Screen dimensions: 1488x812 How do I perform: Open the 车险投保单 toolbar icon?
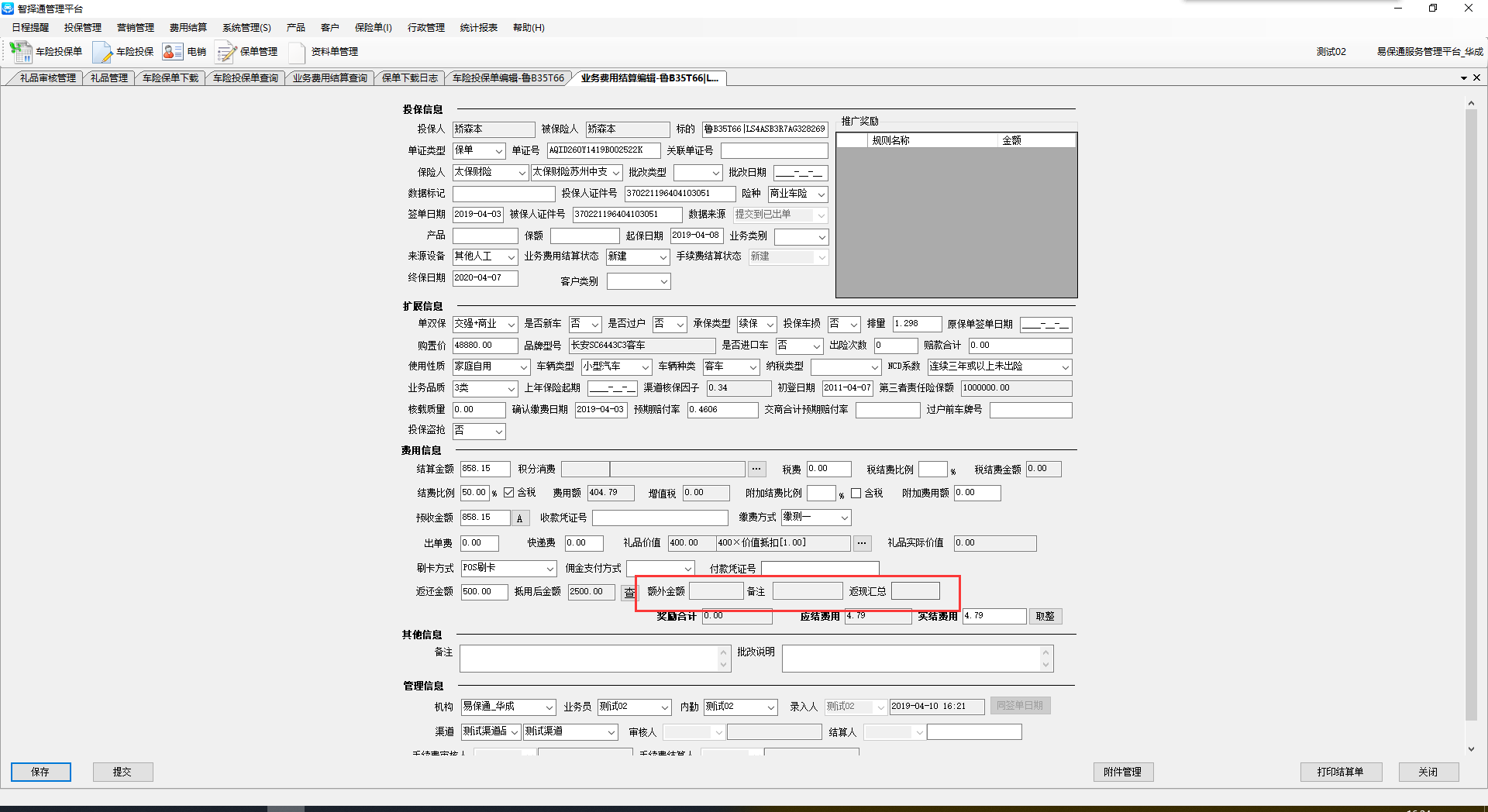coord(20,52)
